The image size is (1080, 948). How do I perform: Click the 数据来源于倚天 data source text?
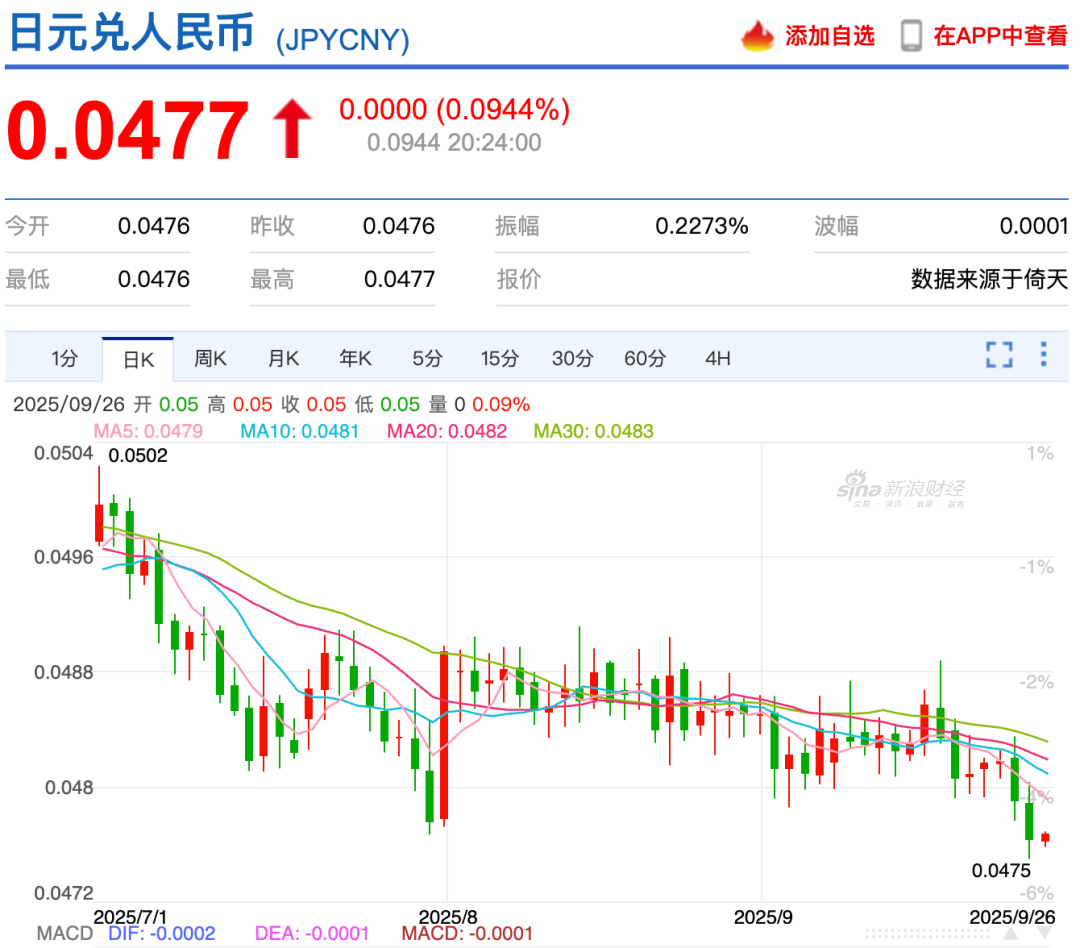pos(989,279)
